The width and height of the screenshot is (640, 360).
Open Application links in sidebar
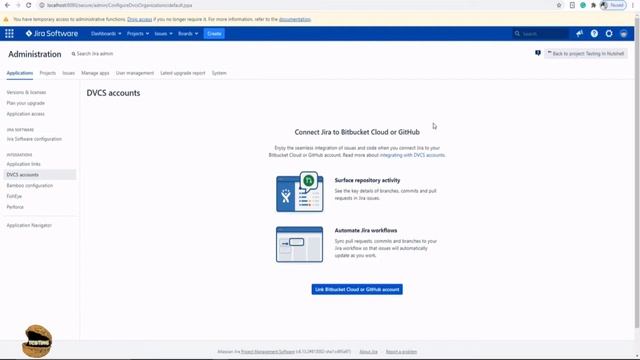[x=24, y=164]
